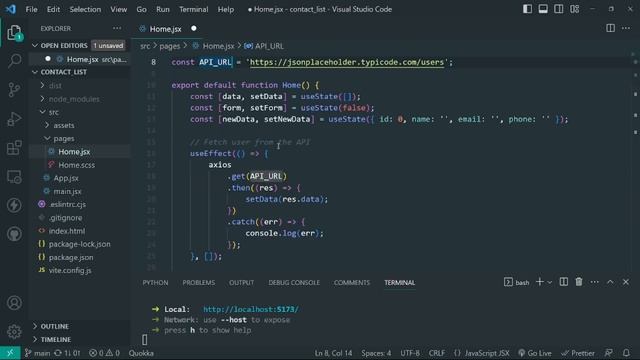Screen dimensions: 640x360
Task: Toggle bottom Panel visibility in title bar
Action: point(543,9)
